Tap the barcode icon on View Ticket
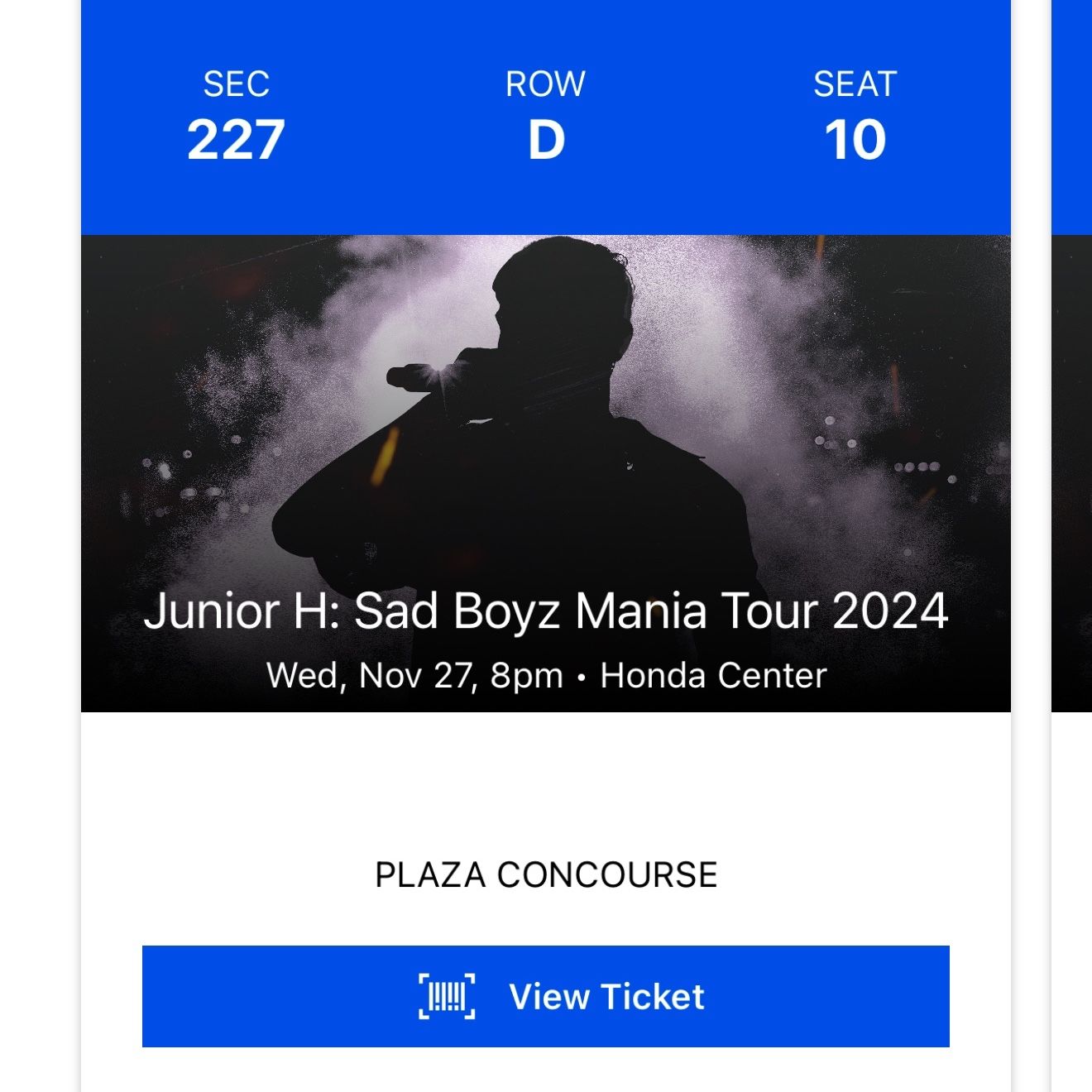Viewport: 1092px width, 1092px height. (x=447, y=996)
